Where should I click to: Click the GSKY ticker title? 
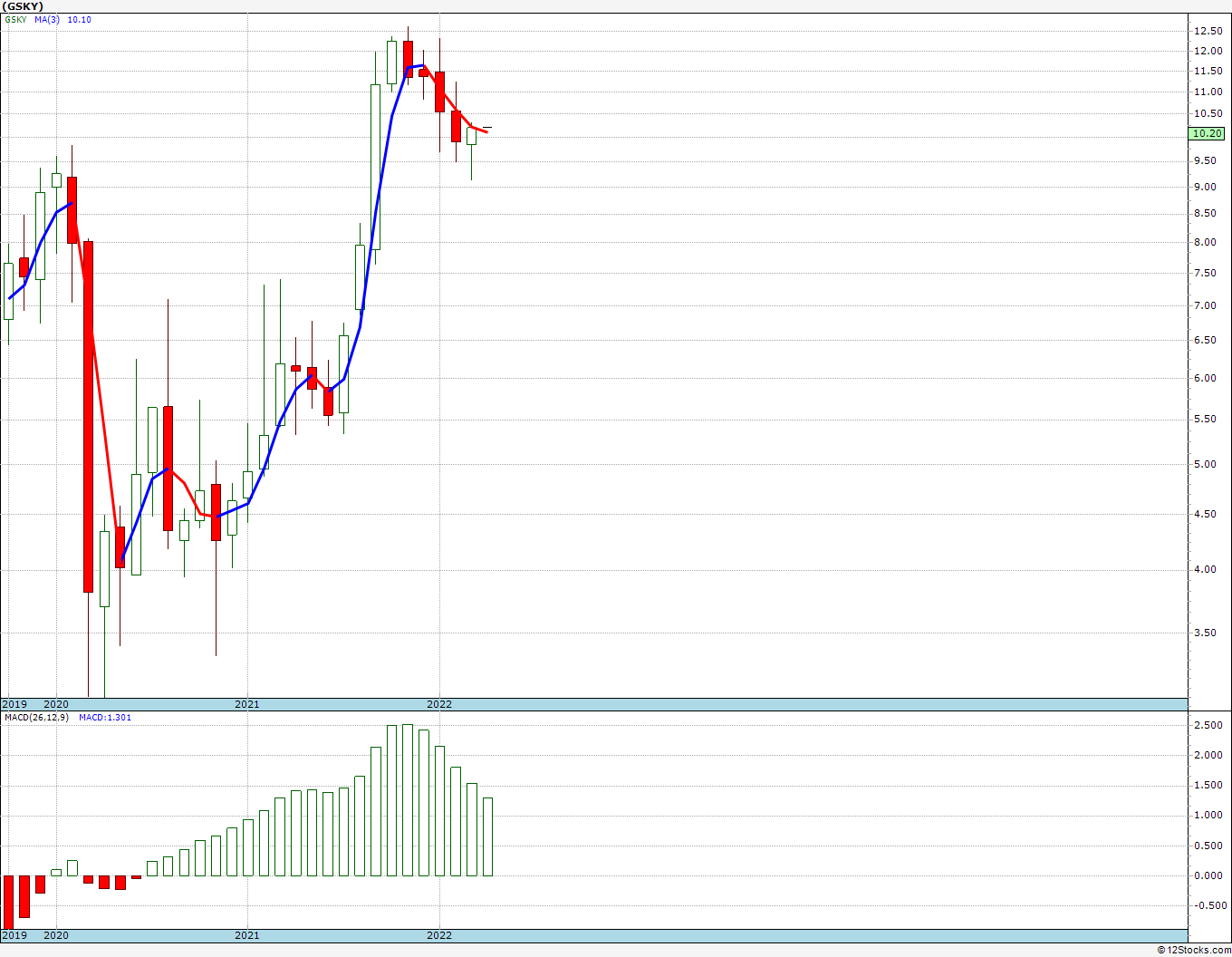click(23, 6)
